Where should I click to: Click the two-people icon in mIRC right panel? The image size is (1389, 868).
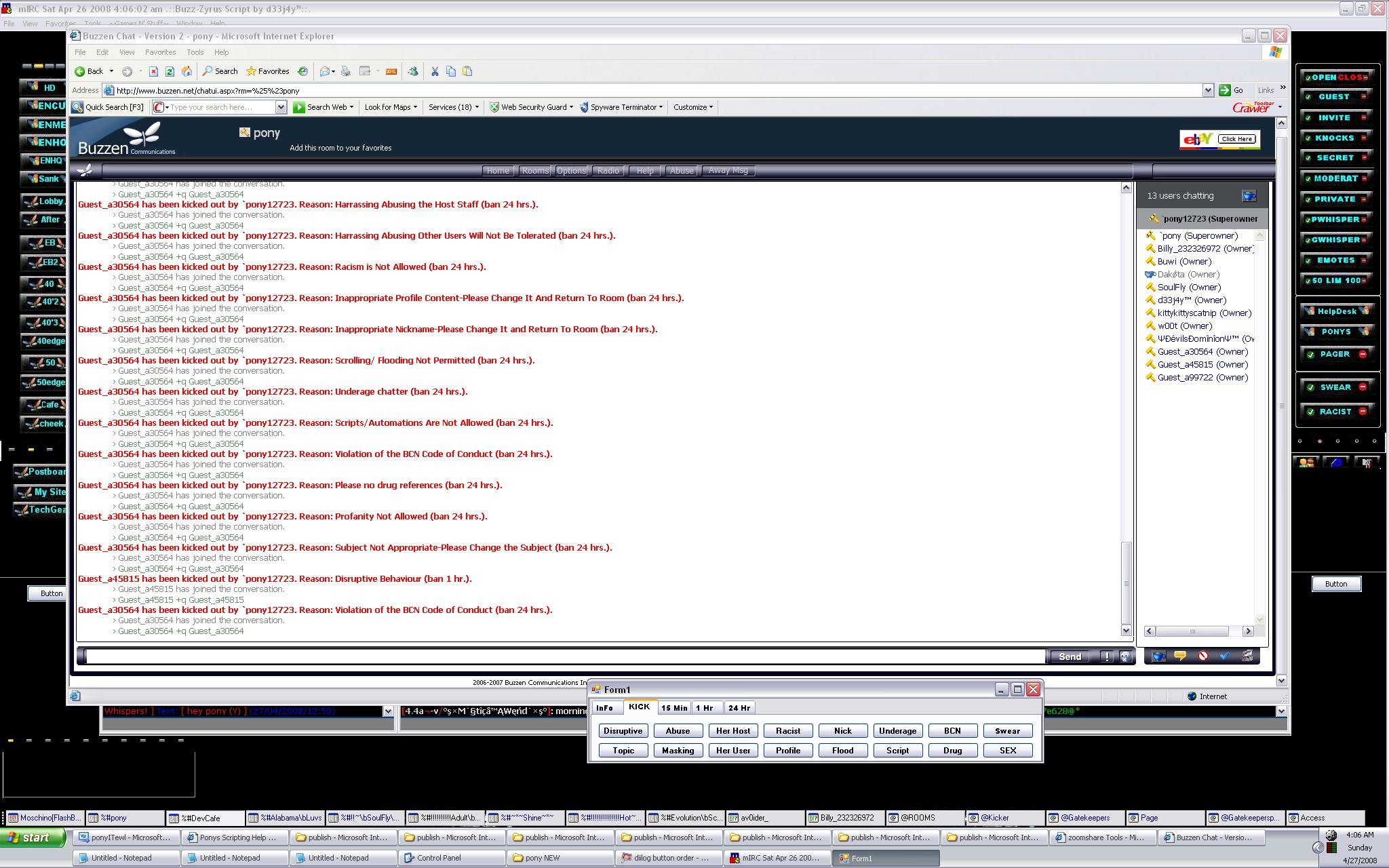[1306, 462]
